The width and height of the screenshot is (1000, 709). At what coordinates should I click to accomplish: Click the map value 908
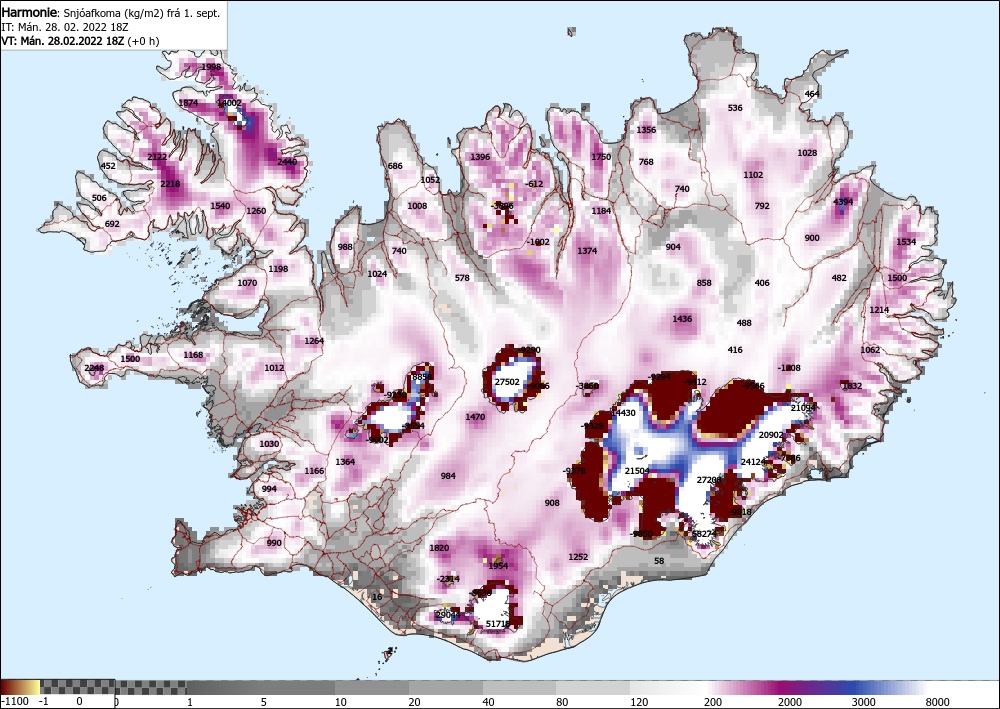pos(552,503)
